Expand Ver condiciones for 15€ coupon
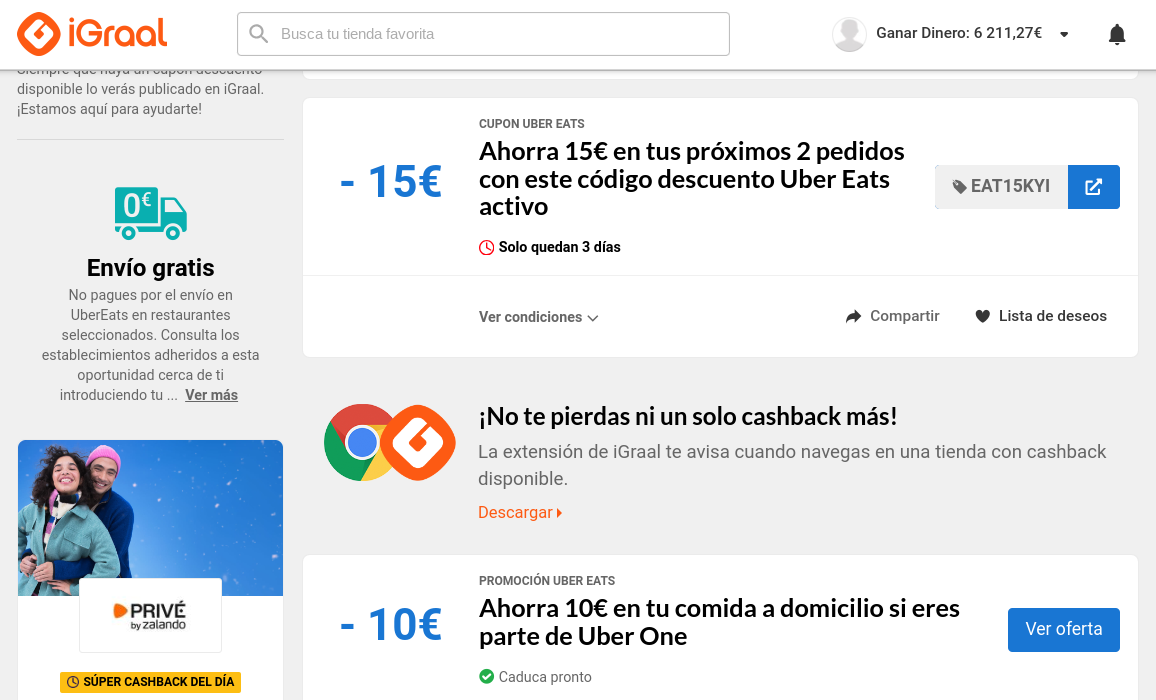 pos(538,317)
